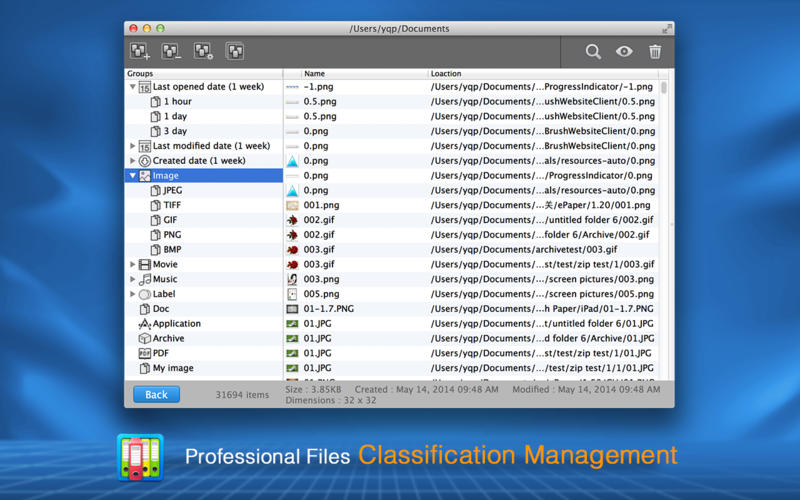This screenshot has height=500, width=800.
Task: Collapse the Last opened date group
Action: (x=133, y=87)
